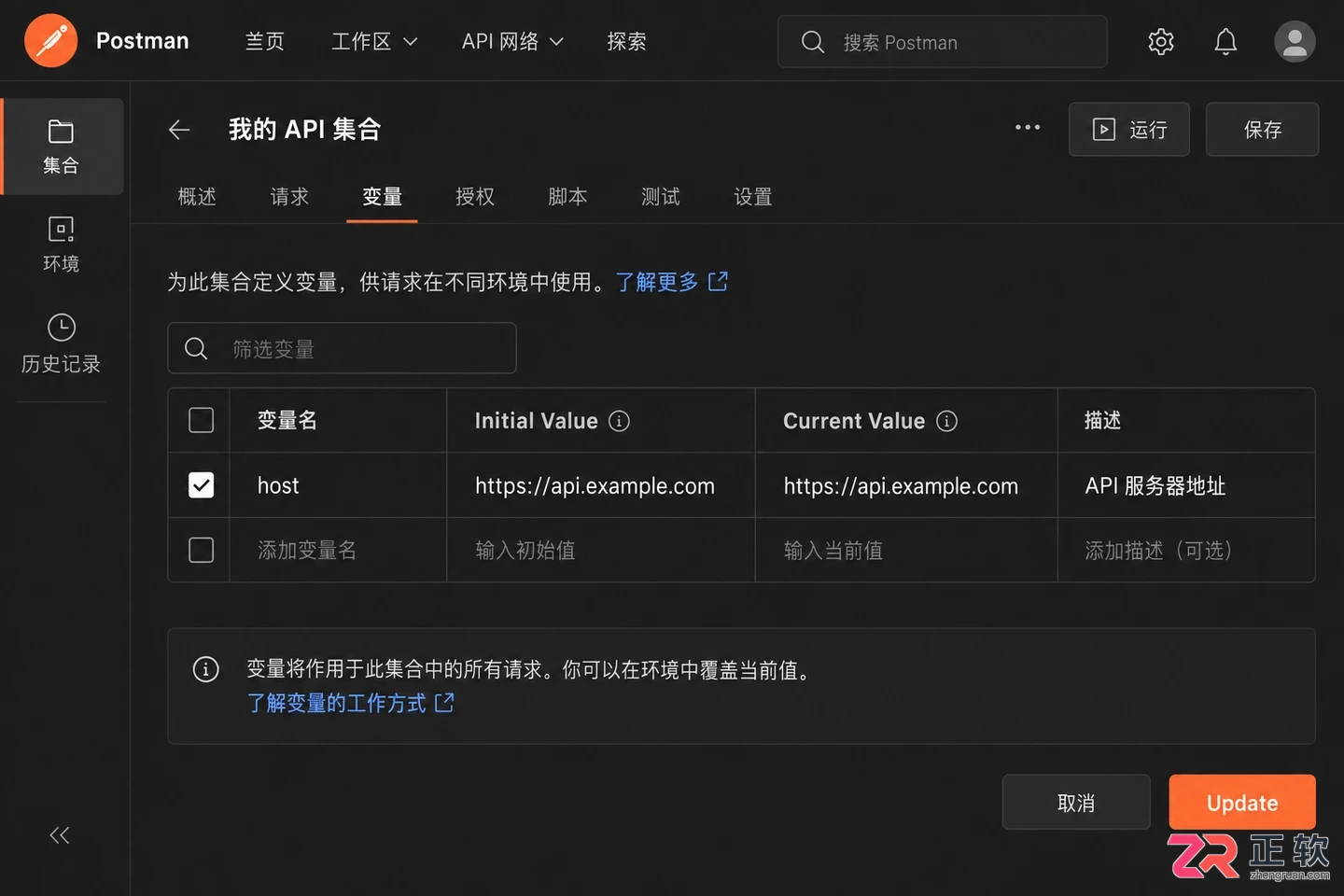Open the 设置 tab
The height and width of the screenshot is (896, 1344).
(753, 197)
